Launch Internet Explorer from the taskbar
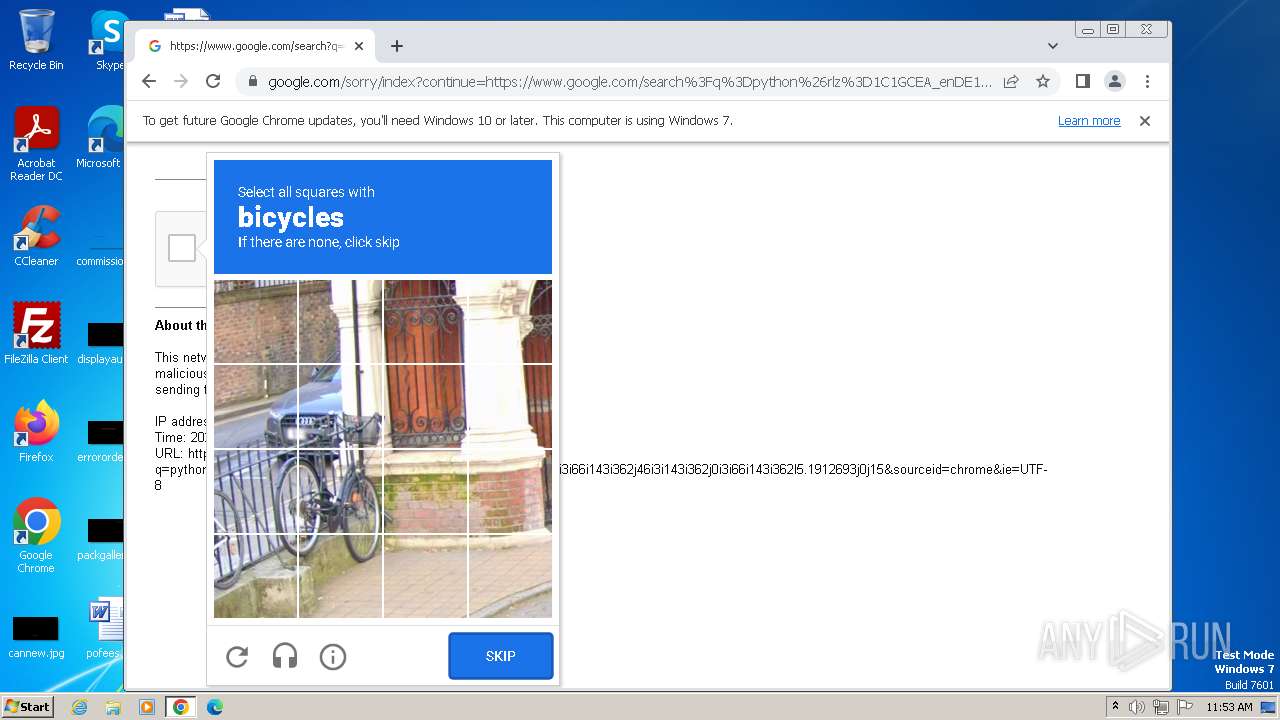This screenshot has height=720, width=1280. pyautogui.click(x=80, y=707)
